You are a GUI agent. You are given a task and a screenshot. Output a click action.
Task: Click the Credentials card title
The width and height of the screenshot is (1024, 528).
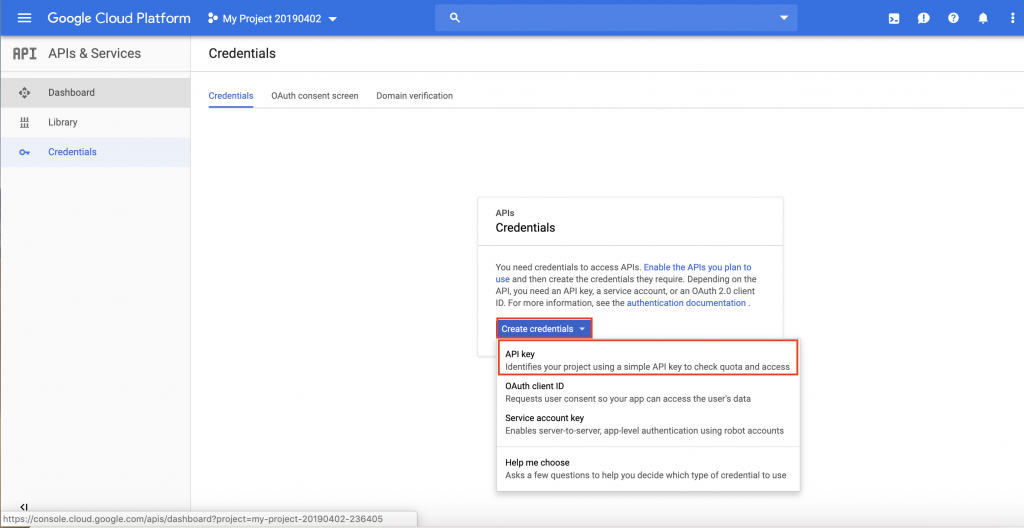(525, 228)
